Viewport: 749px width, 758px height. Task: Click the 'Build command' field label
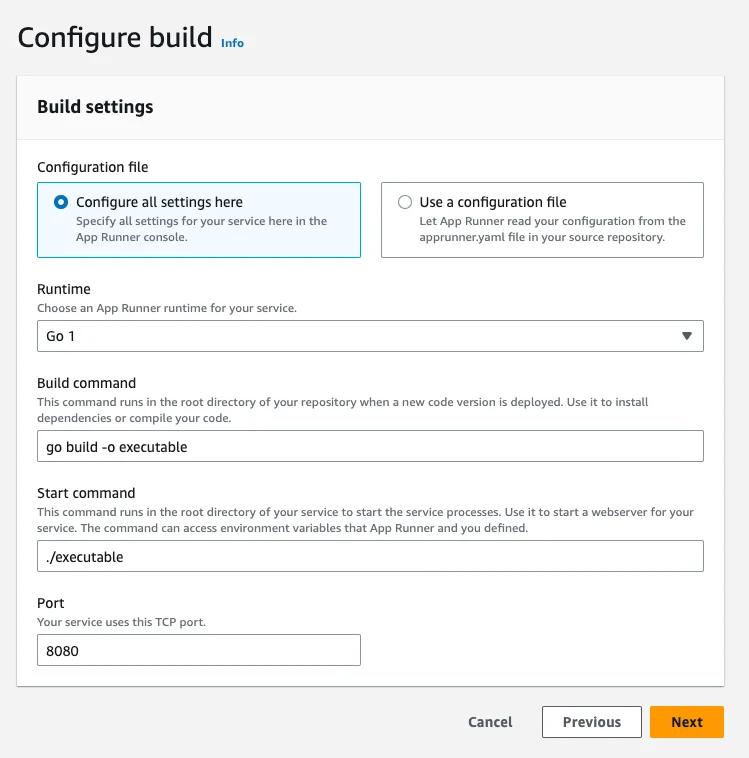pos(86,383)
